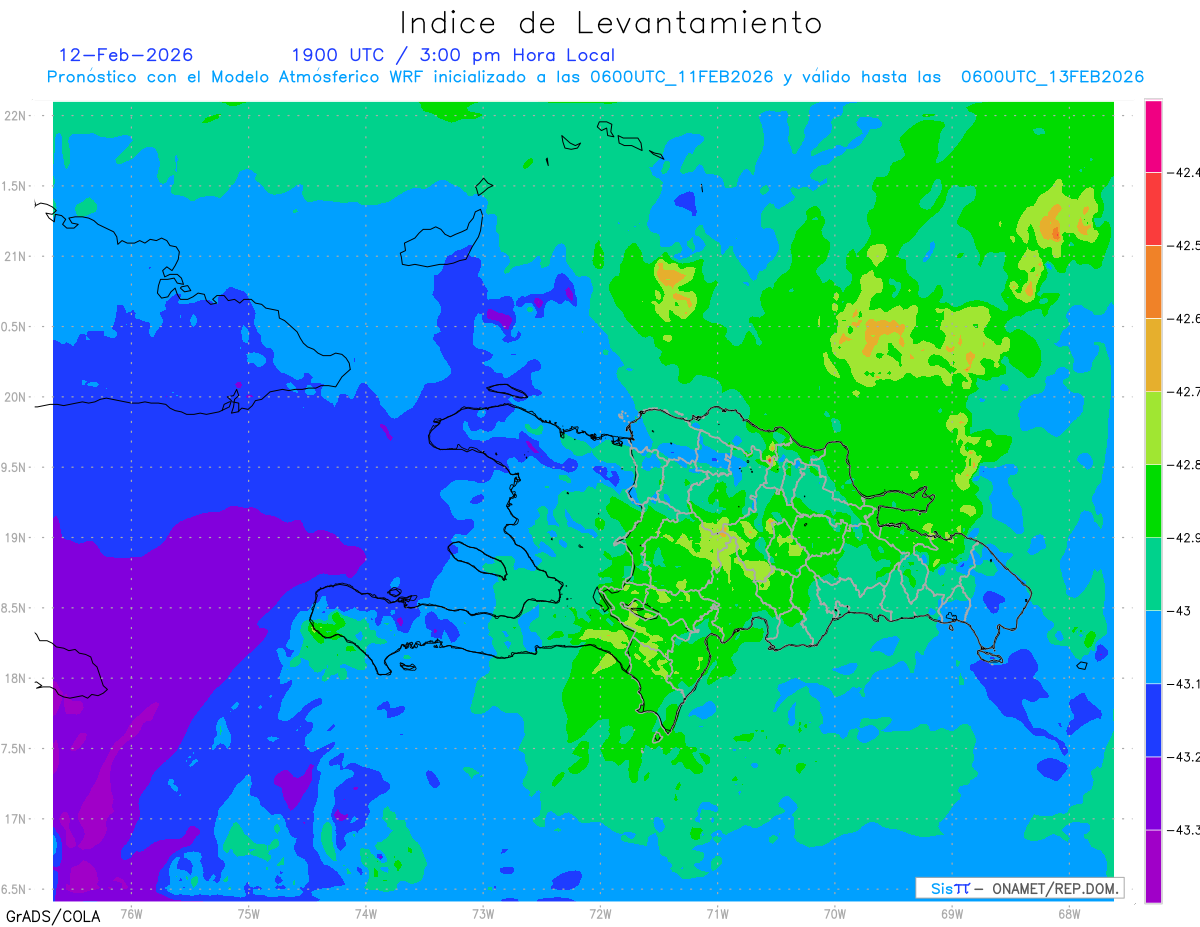Click the '0600UTC_13FEB2026' valid-until time text
The height and width of the screenshot is (927, 1200).
tap(1052, 77)
